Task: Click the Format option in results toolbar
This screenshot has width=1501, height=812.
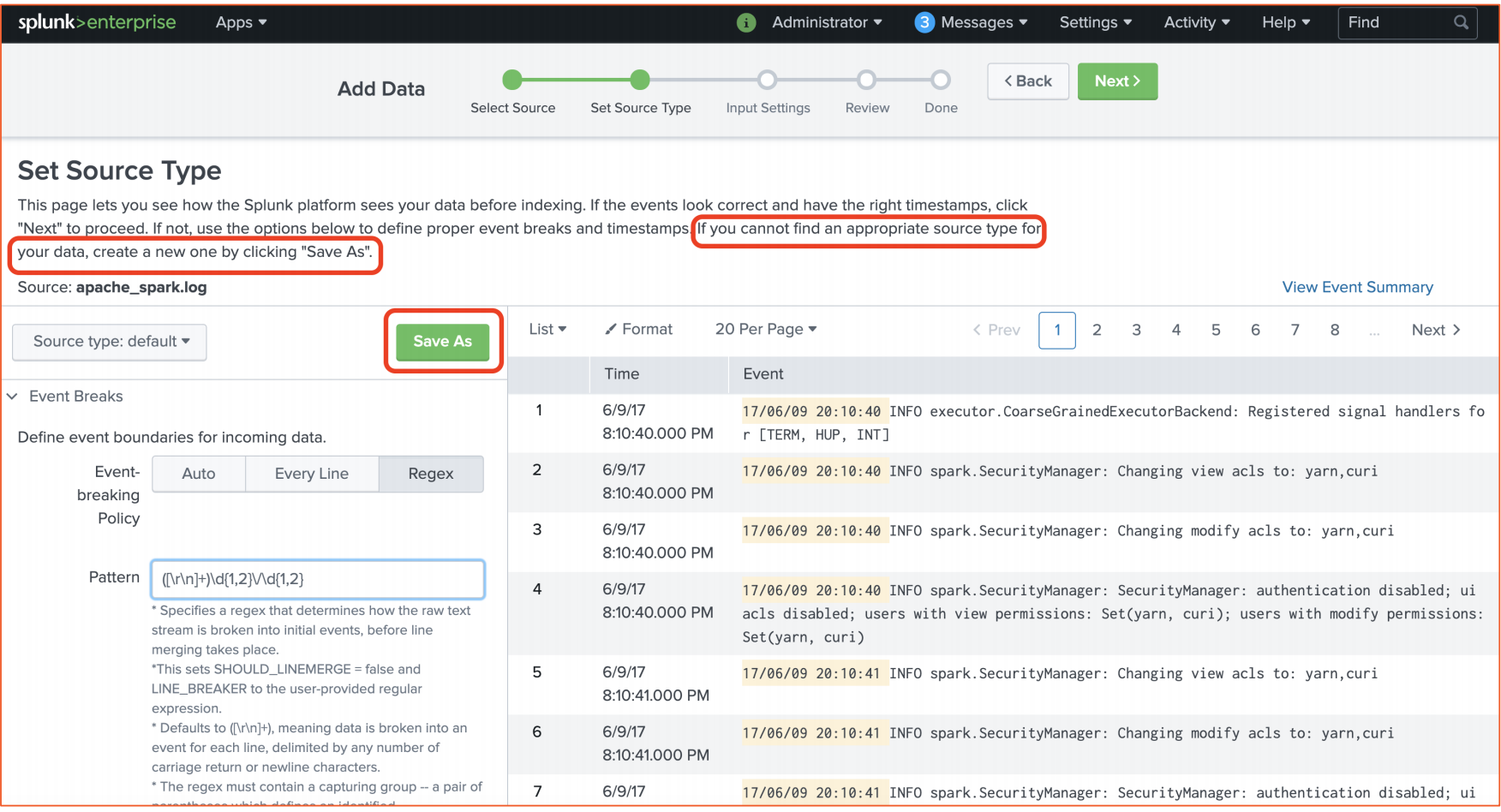Action: [639, 329]
